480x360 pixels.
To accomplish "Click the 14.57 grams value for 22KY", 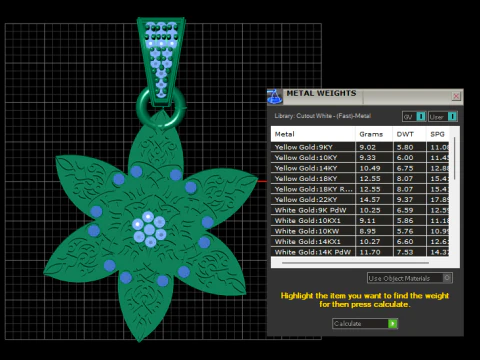I will point(370,199).
